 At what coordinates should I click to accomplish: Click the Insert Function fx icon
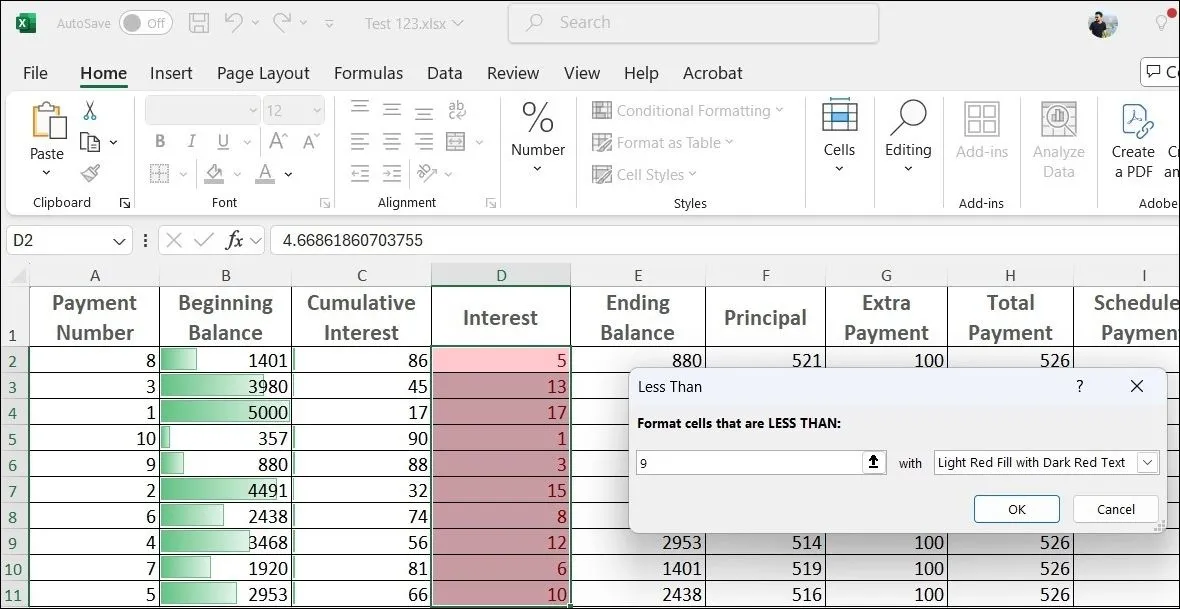[235, 240]
